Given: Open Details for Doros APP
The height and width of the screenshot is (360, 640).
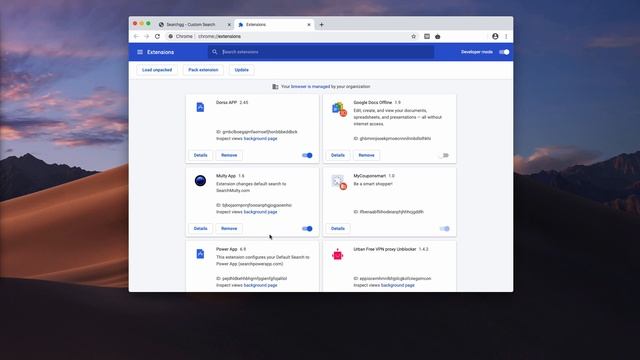Looking at the screenshot, I should tap(200, 155).
